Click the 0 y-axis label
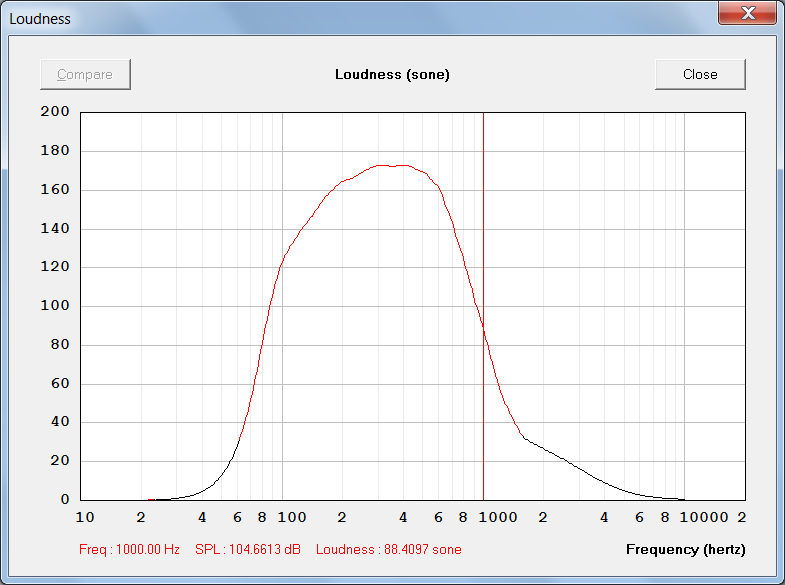 [65, 499]
